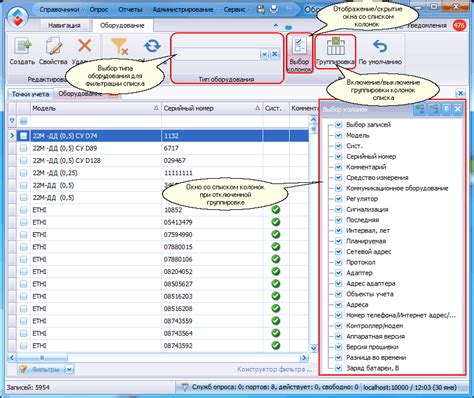The width and height of the screenshot is (474, 398).
Task: Click Модель column sort arrow
Action: (156, 108)
